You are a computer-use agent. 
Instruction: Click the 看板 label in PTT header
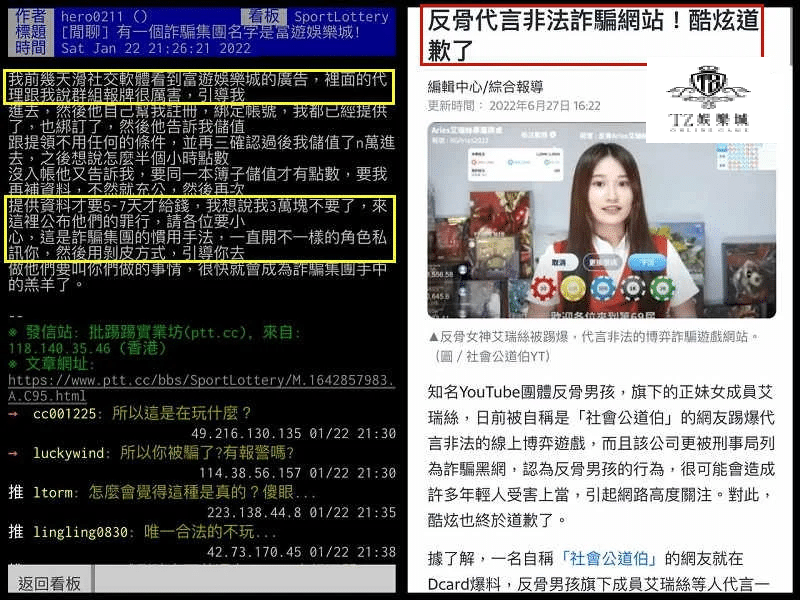(x=264, y=16)
